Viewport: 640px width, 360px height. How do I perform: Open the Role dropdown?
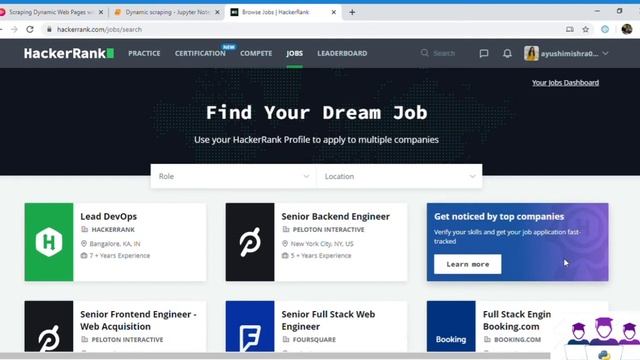[233, 176]
